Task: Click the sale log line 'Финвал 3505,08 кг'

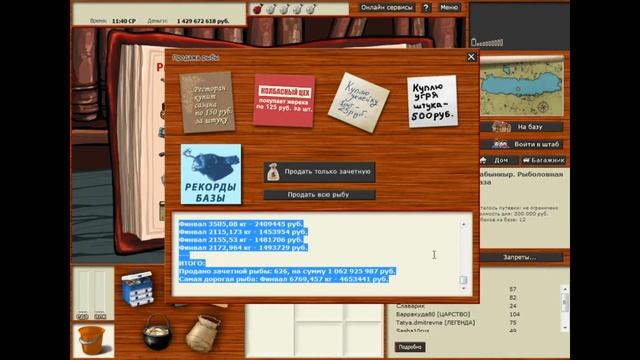Action: pyautogui.click(x=241, y=224)
